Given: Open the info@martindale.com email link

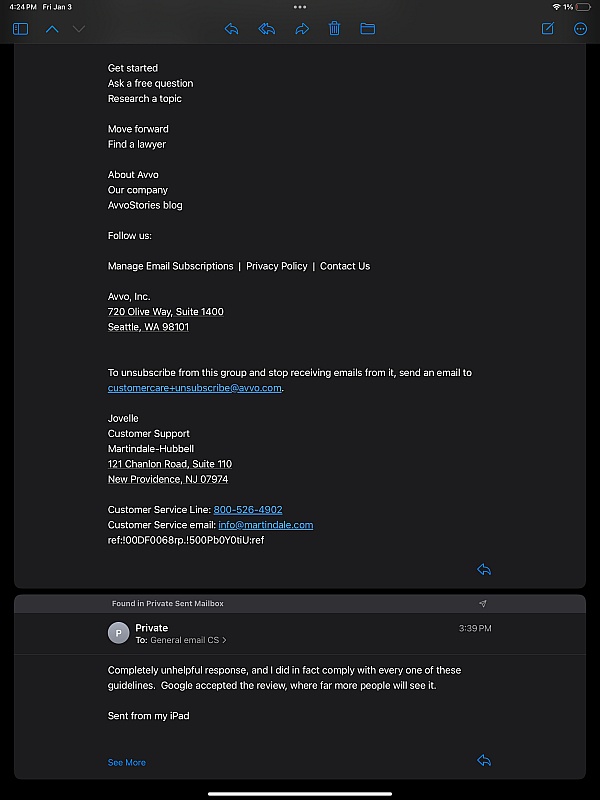Looking at the screenshot, I should tap(266, 525).
